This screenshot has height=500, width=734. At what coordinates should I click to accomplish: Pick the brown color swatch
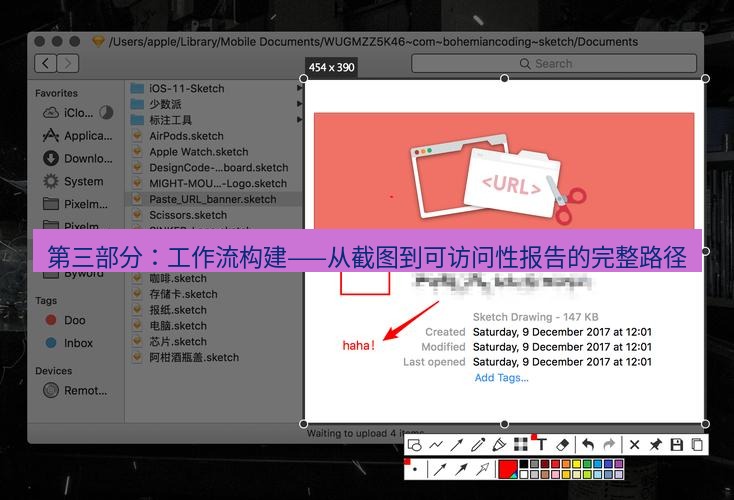tap(545, 474)
